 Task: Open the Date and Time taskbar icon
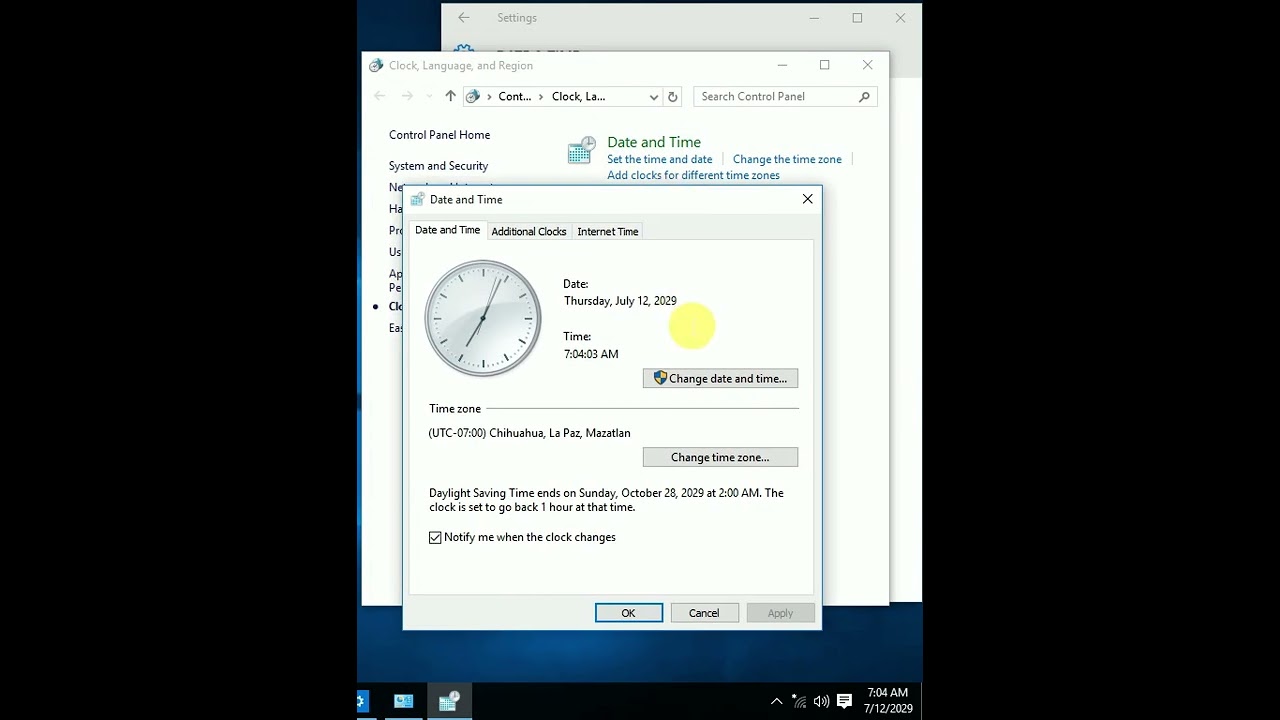point(448,701)
